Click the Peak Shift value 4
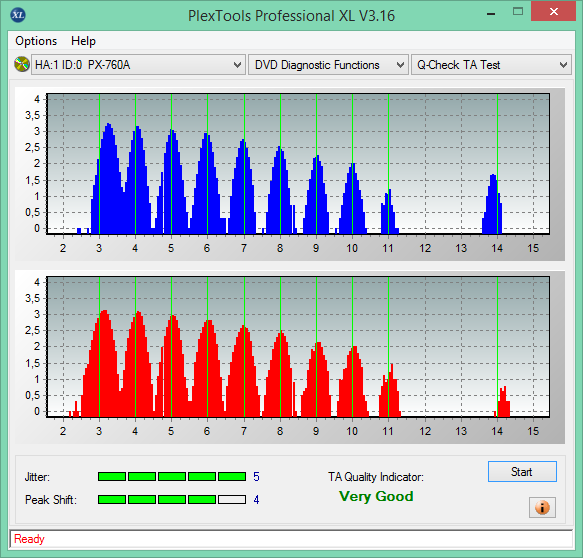 [256, 499]
